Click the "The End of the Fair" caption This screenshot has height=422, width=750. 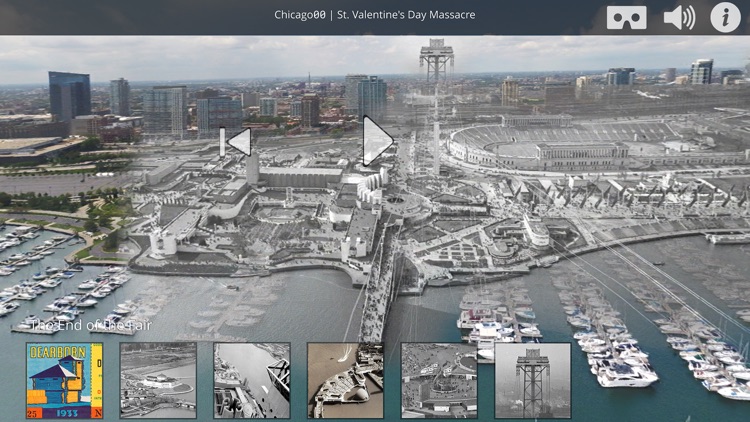(x=91, y=326)
